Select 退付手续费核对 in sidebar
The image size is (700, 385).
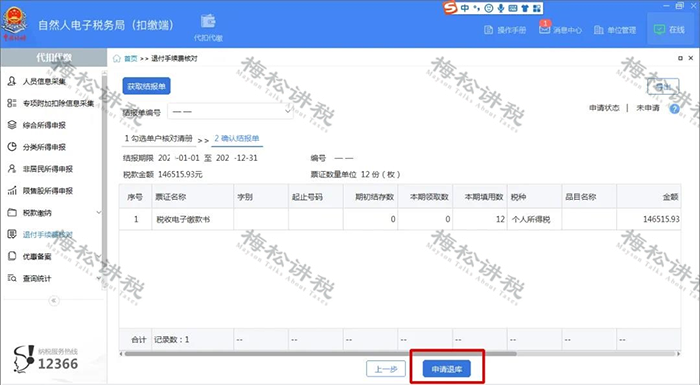click(40, 234)
